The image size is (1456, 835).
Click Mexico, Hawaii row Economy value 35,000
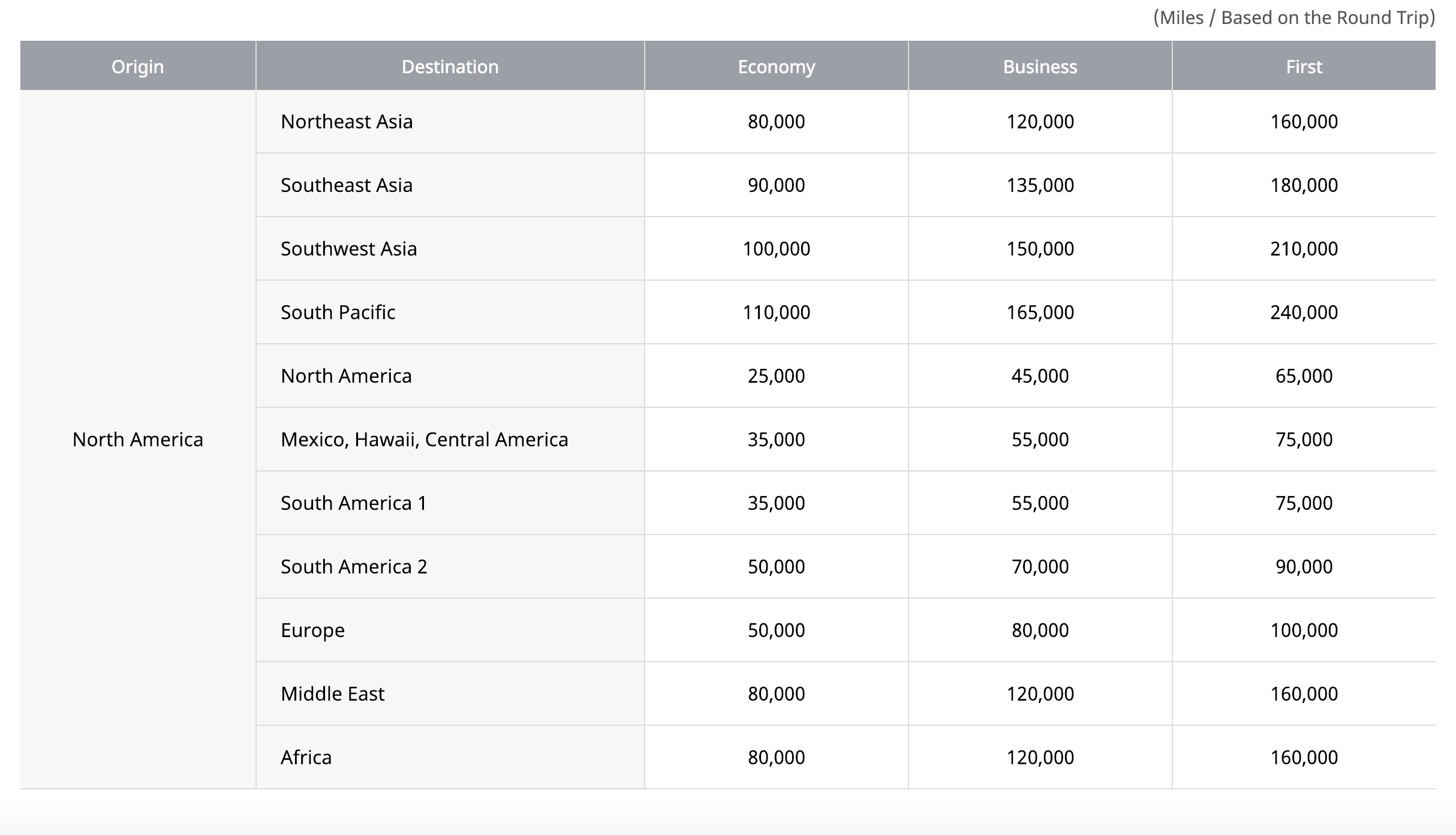pyautogui.click(x=776, y=439)
